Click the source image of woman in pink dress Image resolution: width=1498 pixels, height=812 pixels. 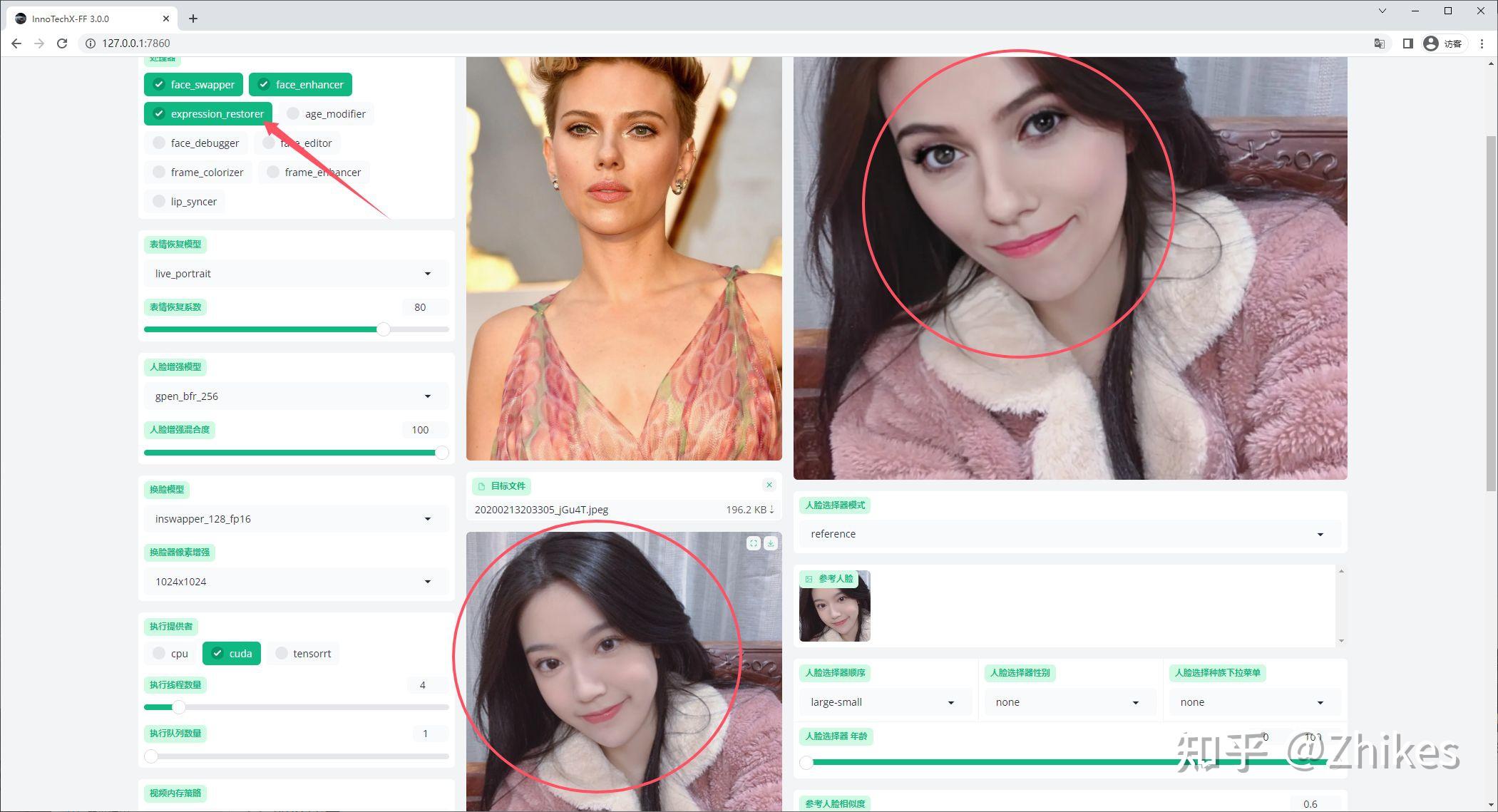pyautogui.click(x=624, y=259)
